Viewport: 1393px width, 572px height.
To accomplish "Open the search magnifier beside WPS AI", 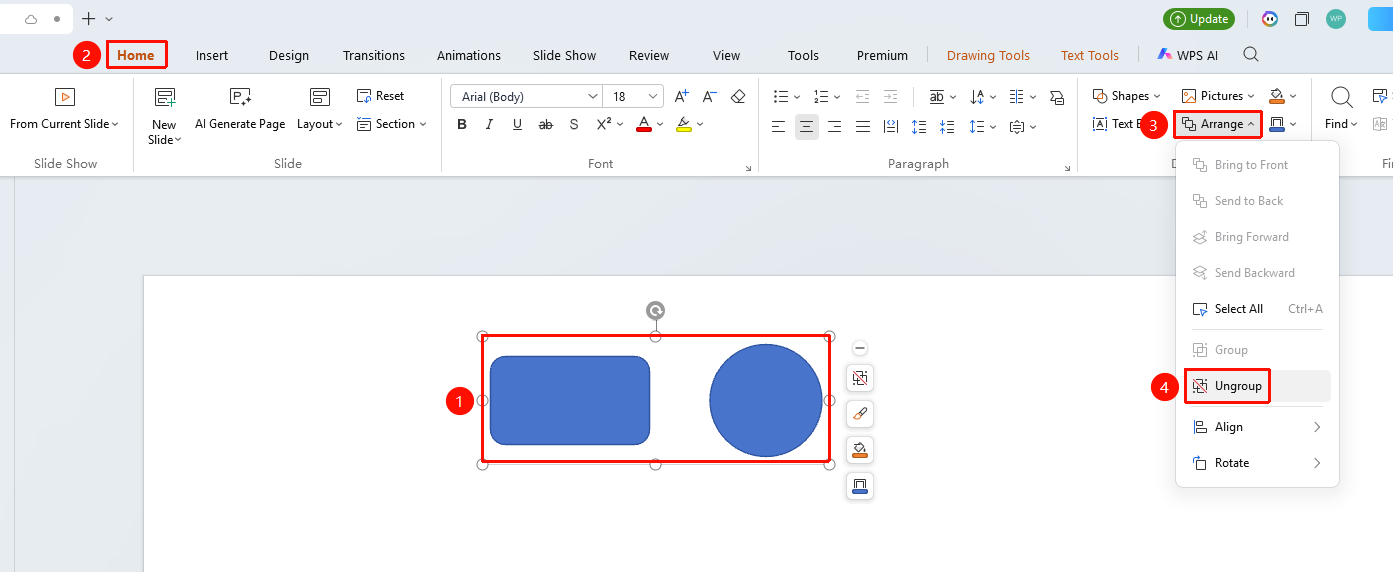I will point(1251,55).
